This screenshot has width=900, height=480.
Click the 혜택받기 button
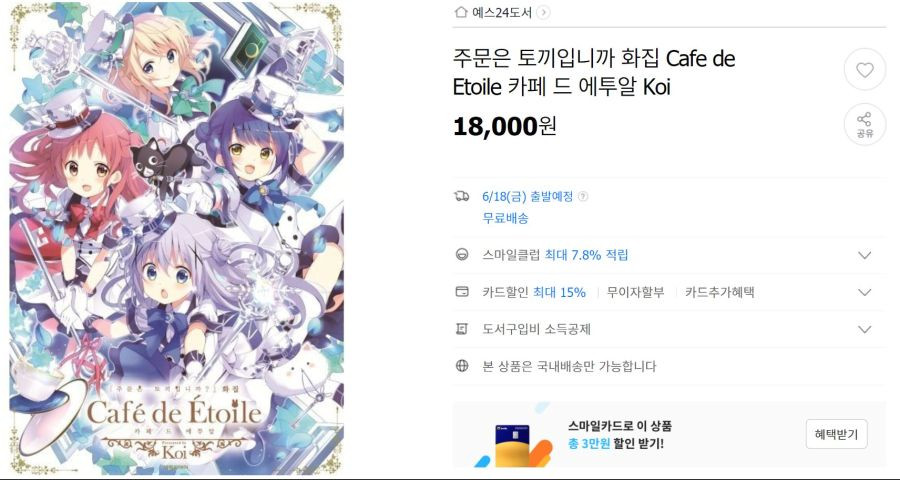pos(836,434)
